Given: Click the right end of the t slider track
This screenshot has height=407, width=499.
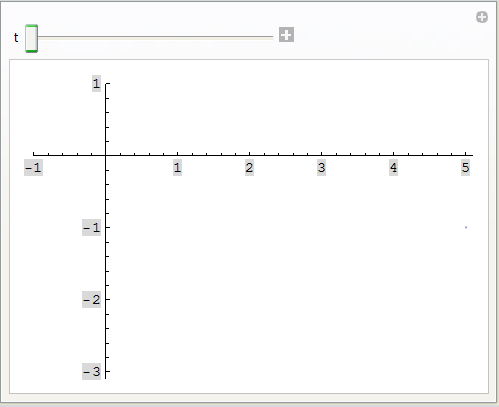Looking at the screenshot, I should pyautogui.click(x=271, y=37).
